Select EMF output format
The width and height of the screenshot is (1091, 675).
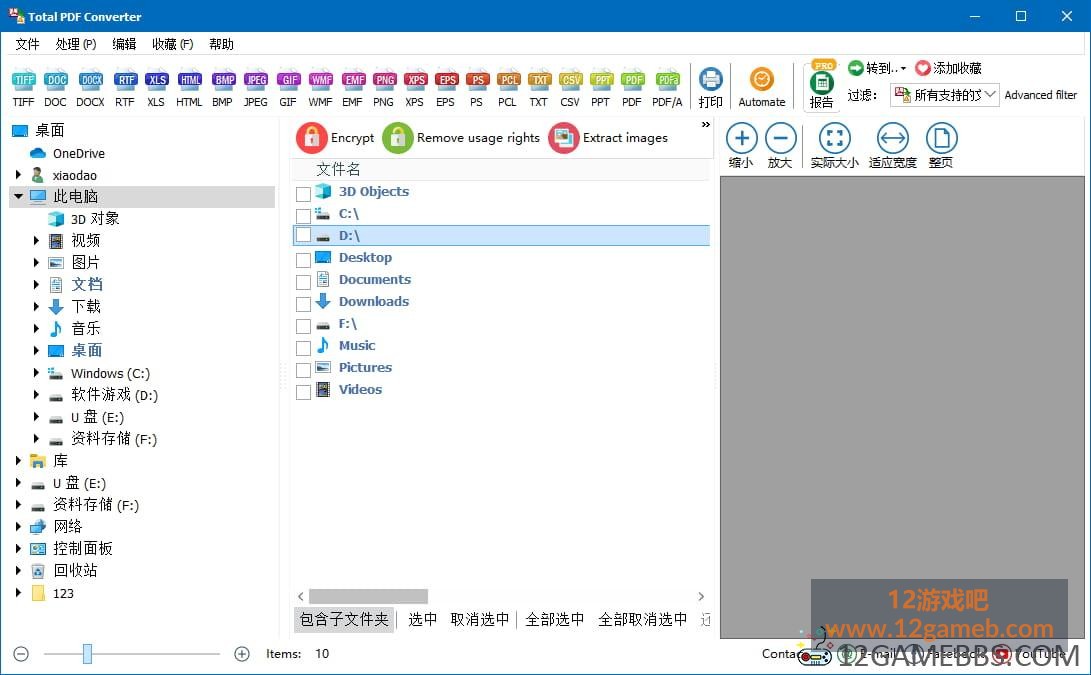point(353,88)
